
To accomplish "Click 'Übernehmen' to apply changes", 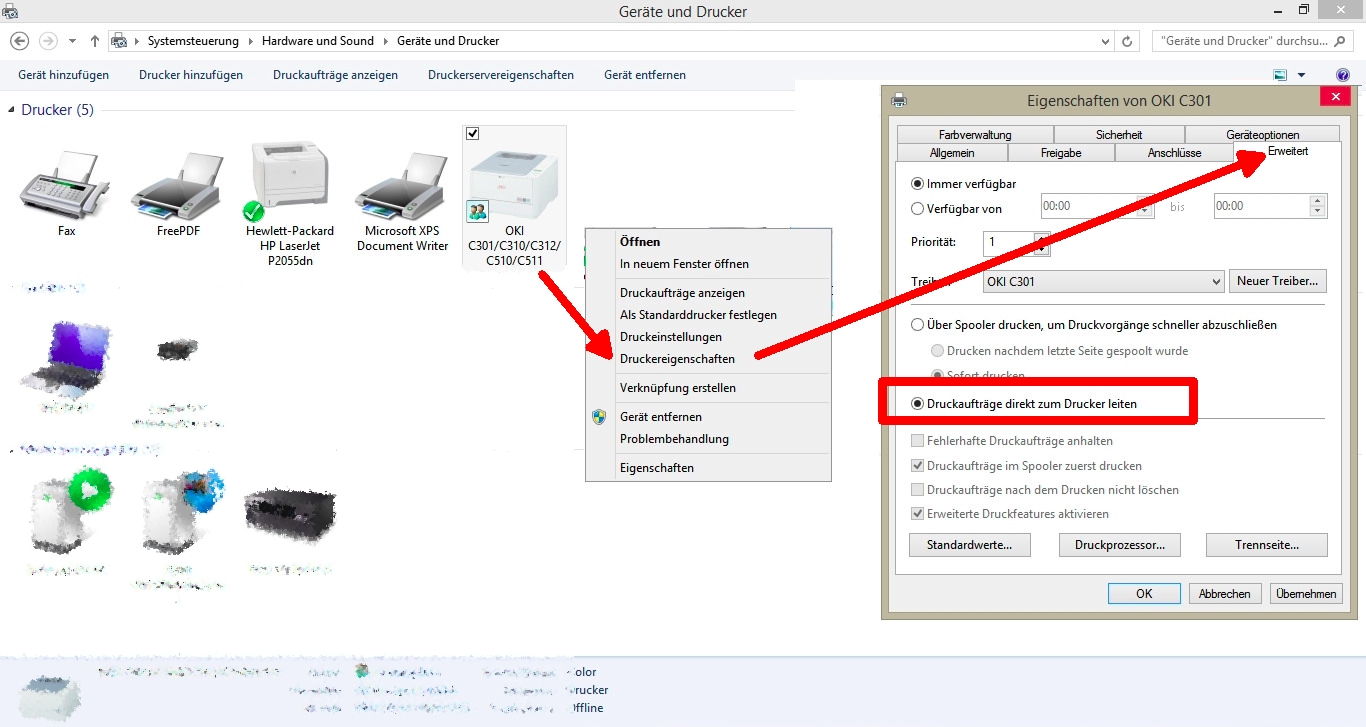I will pos(1305,593).
